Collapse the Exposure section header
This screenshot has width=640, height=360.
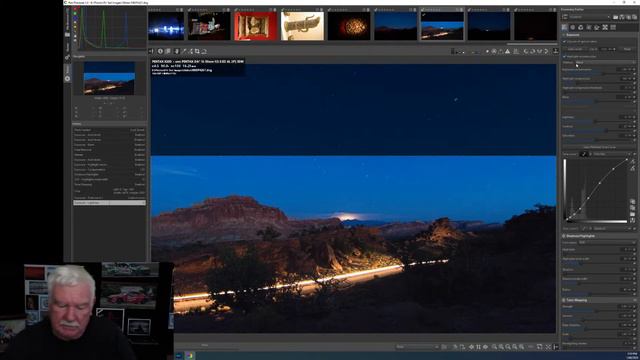pyautogui.click(x=599, y=35)
